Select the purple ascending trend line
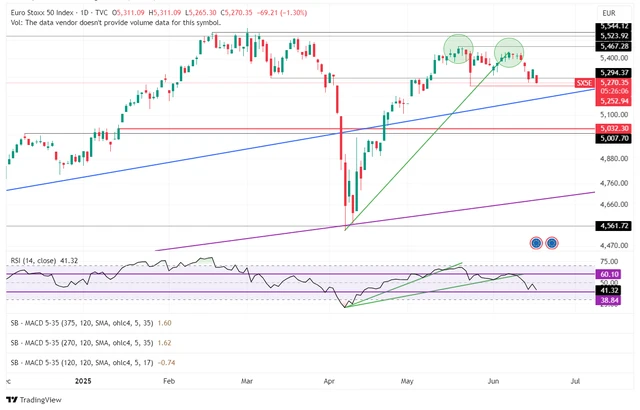Viewport: 640px width, 410px height. [374, 222]
